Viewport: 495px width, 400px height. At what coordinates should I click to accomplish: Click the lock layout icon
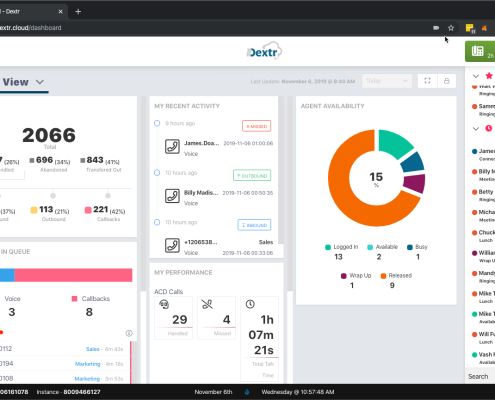coord(447,81)
